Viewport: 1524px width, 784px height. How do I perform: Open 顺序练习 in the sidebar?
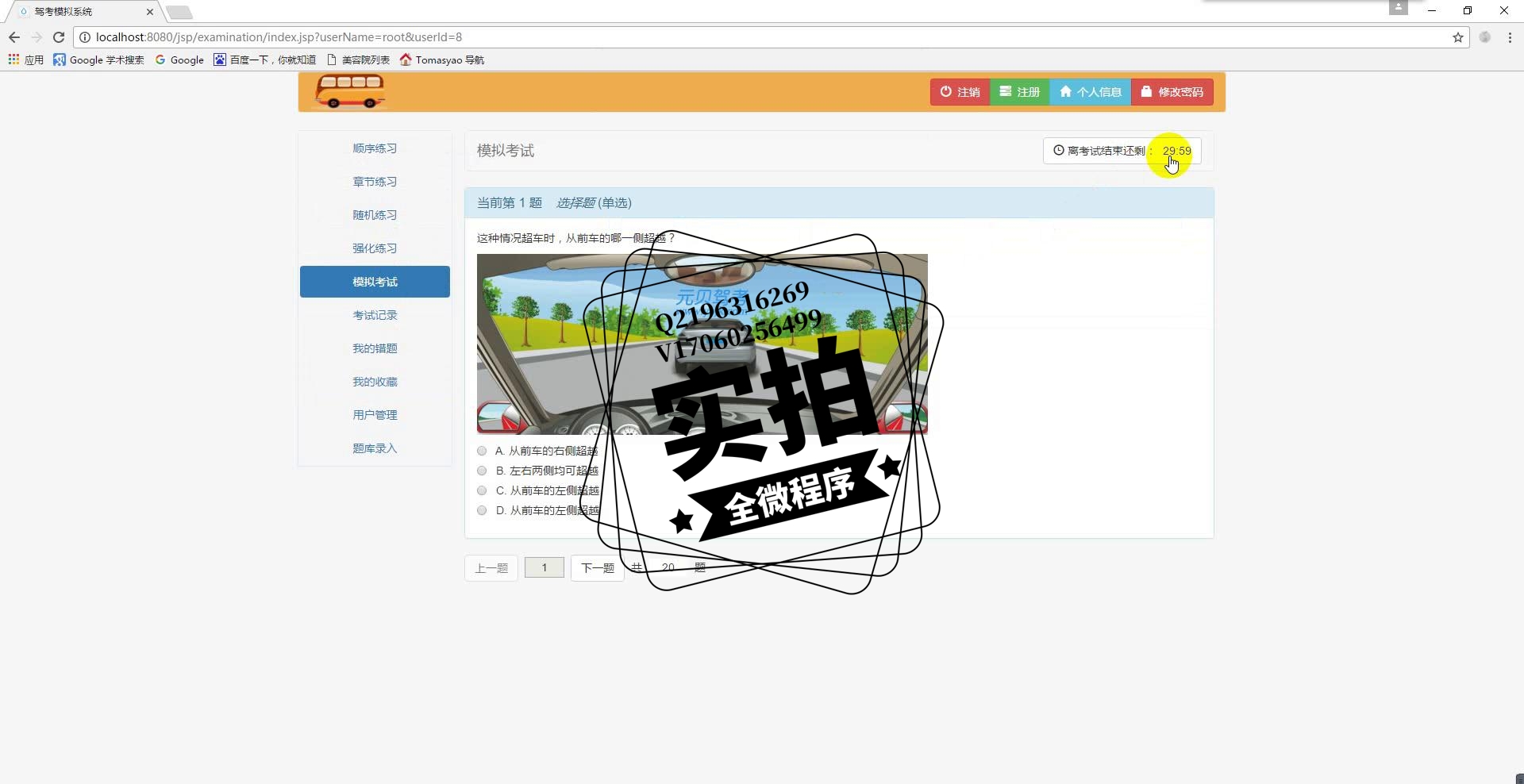(375, 148)
